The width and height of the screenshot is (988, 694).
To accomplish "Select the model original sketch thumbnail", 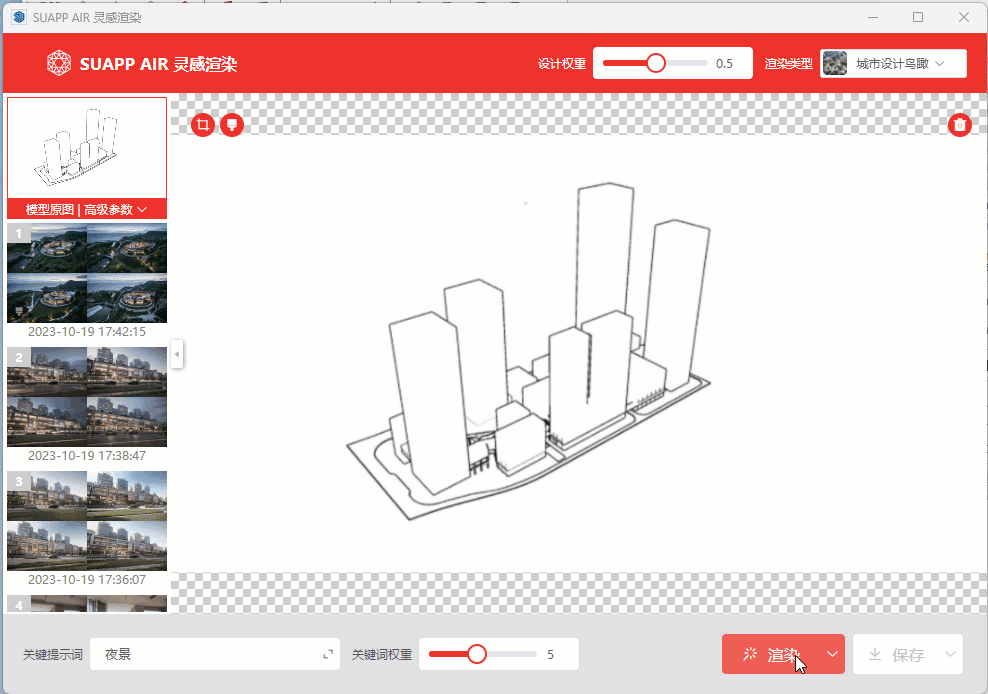I will point(87,148).
